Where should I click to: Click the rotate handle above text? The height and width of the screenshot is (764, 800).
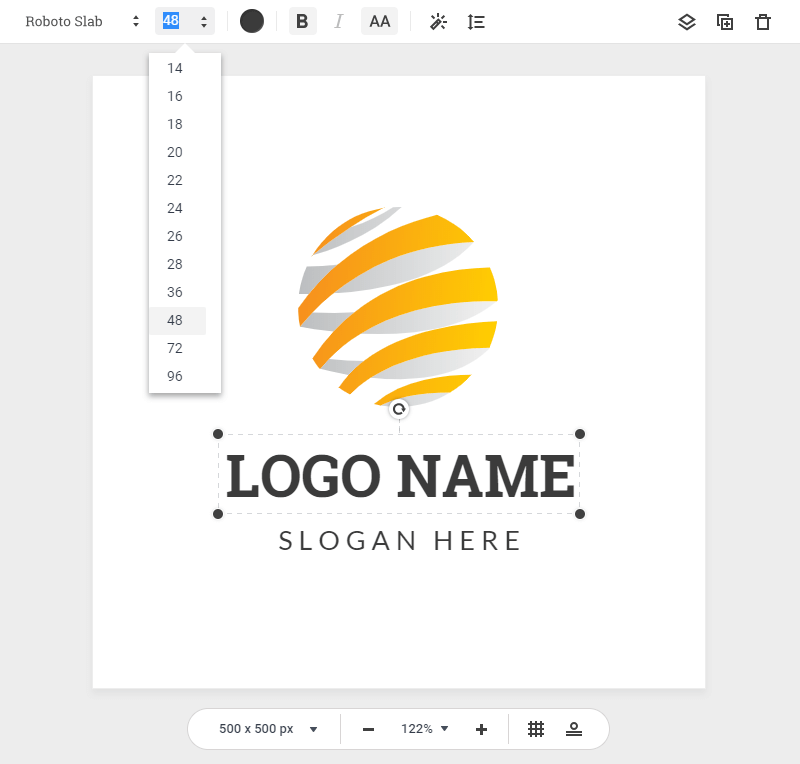tap(399, 409)
